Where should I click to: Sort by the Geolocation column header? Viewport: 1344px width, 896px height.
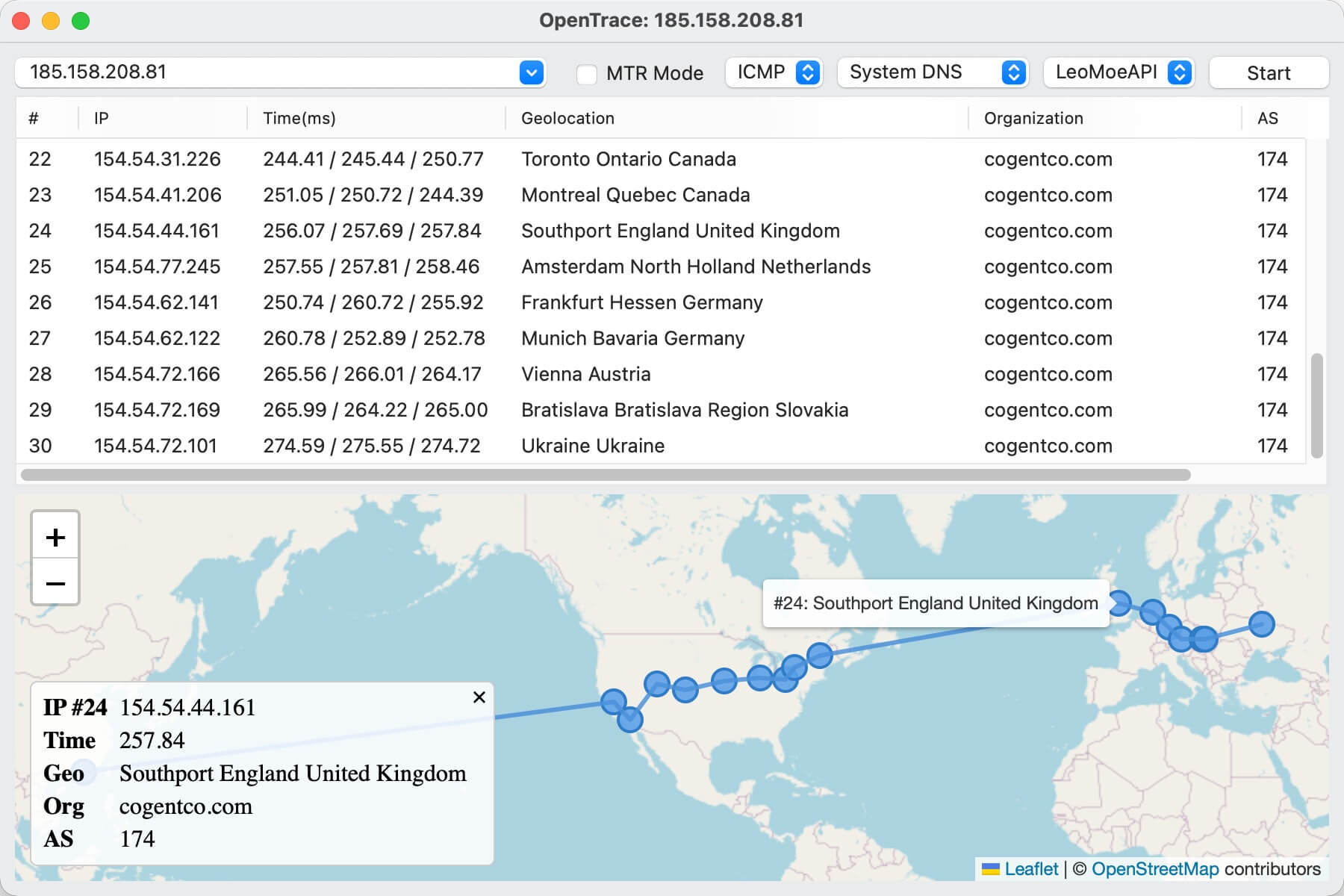pos(568,118)
